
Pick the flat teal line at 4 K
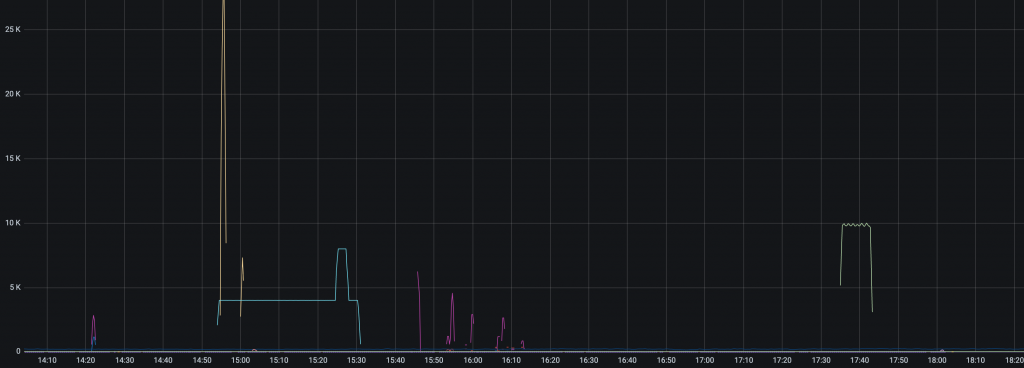click(278, 300)
